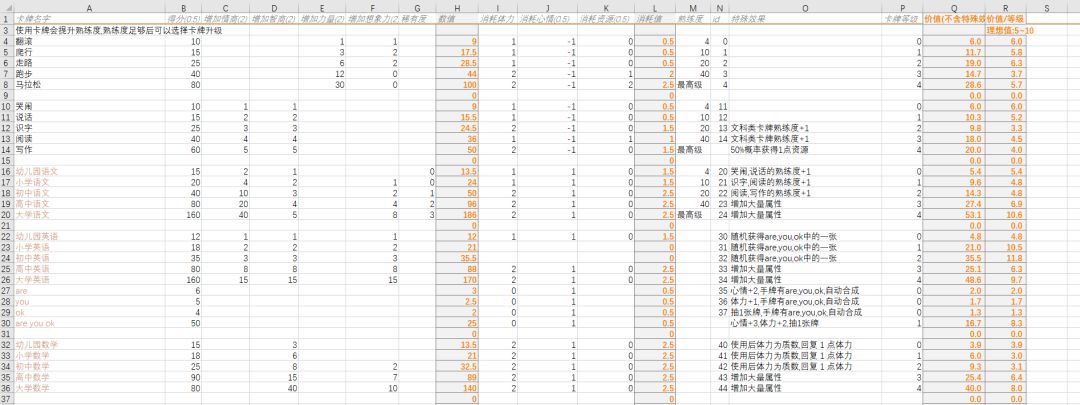The image size is (1080, 405).
Task: Select the 大学语文 cell
Action: [89, 214]
